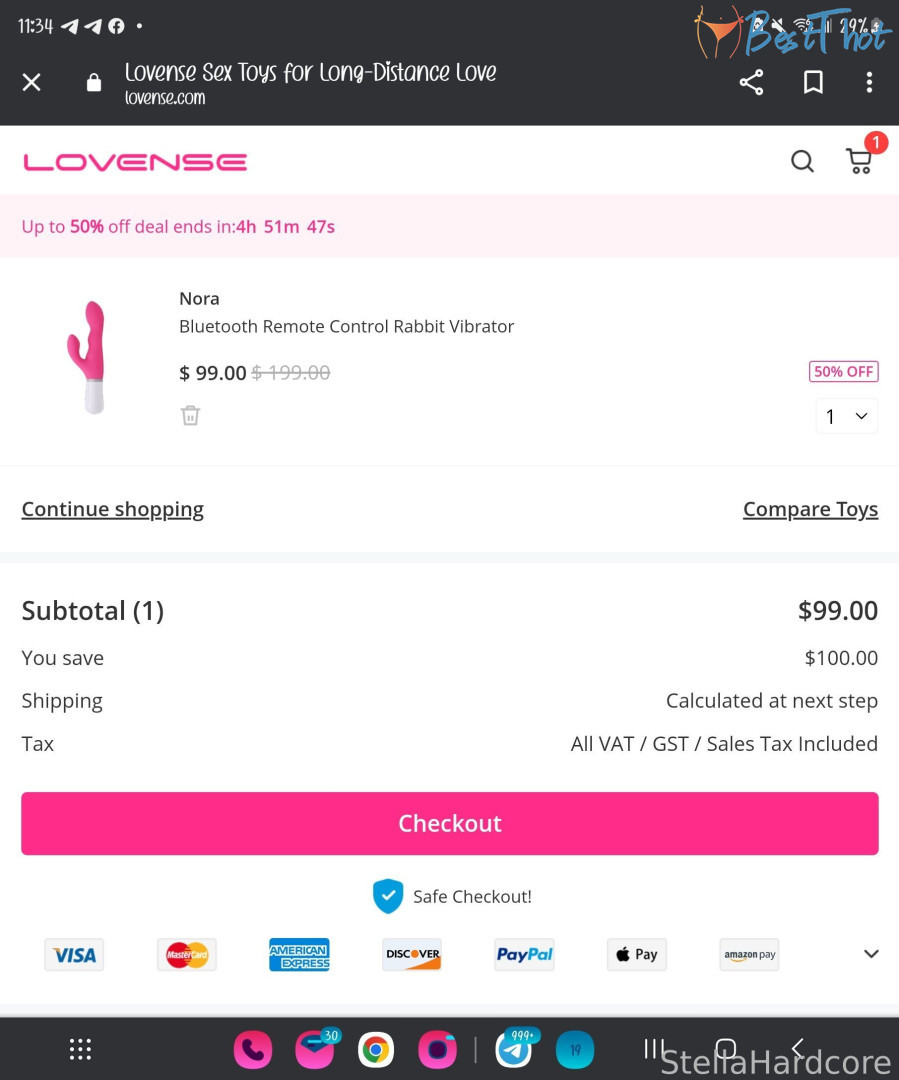The image size is (899, 1080).
Task: Click the Lovense logo
Action: pos(135,162)
